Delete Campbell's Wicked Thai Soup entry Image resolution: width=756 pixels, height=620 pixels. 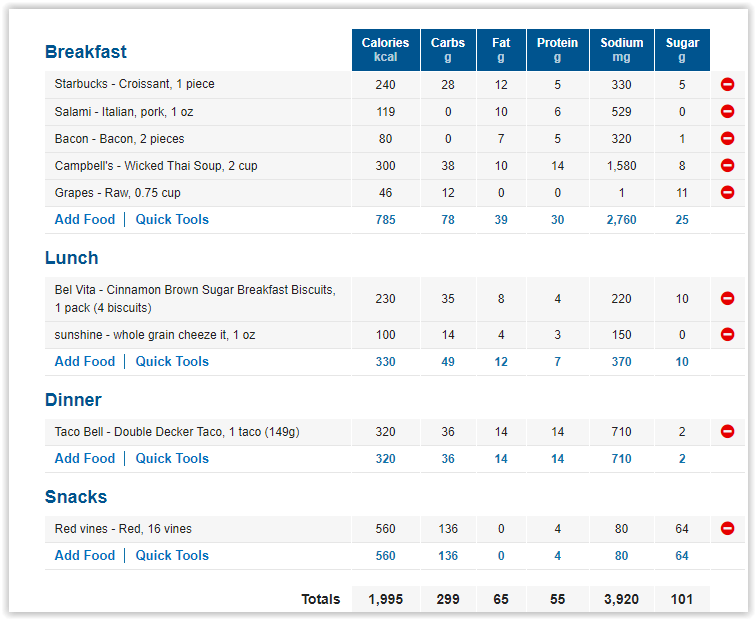pos(727,165)
